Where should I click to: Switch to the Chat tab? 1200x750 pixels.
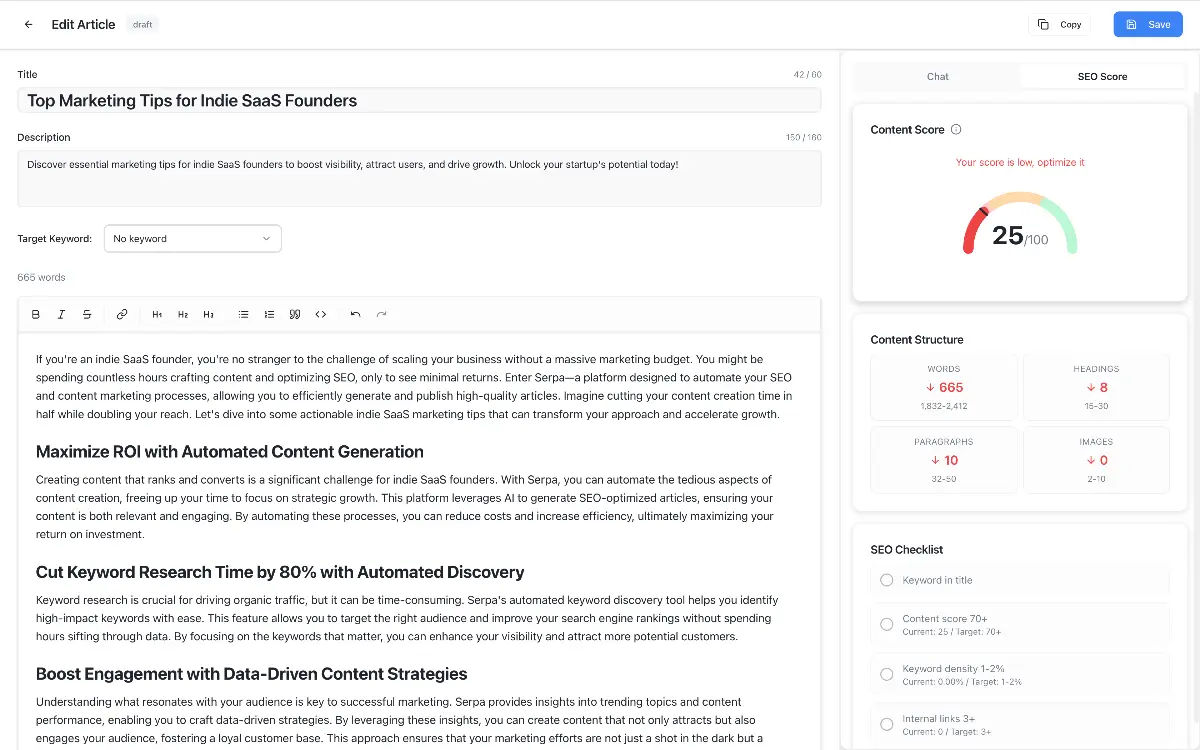point(937,76)
